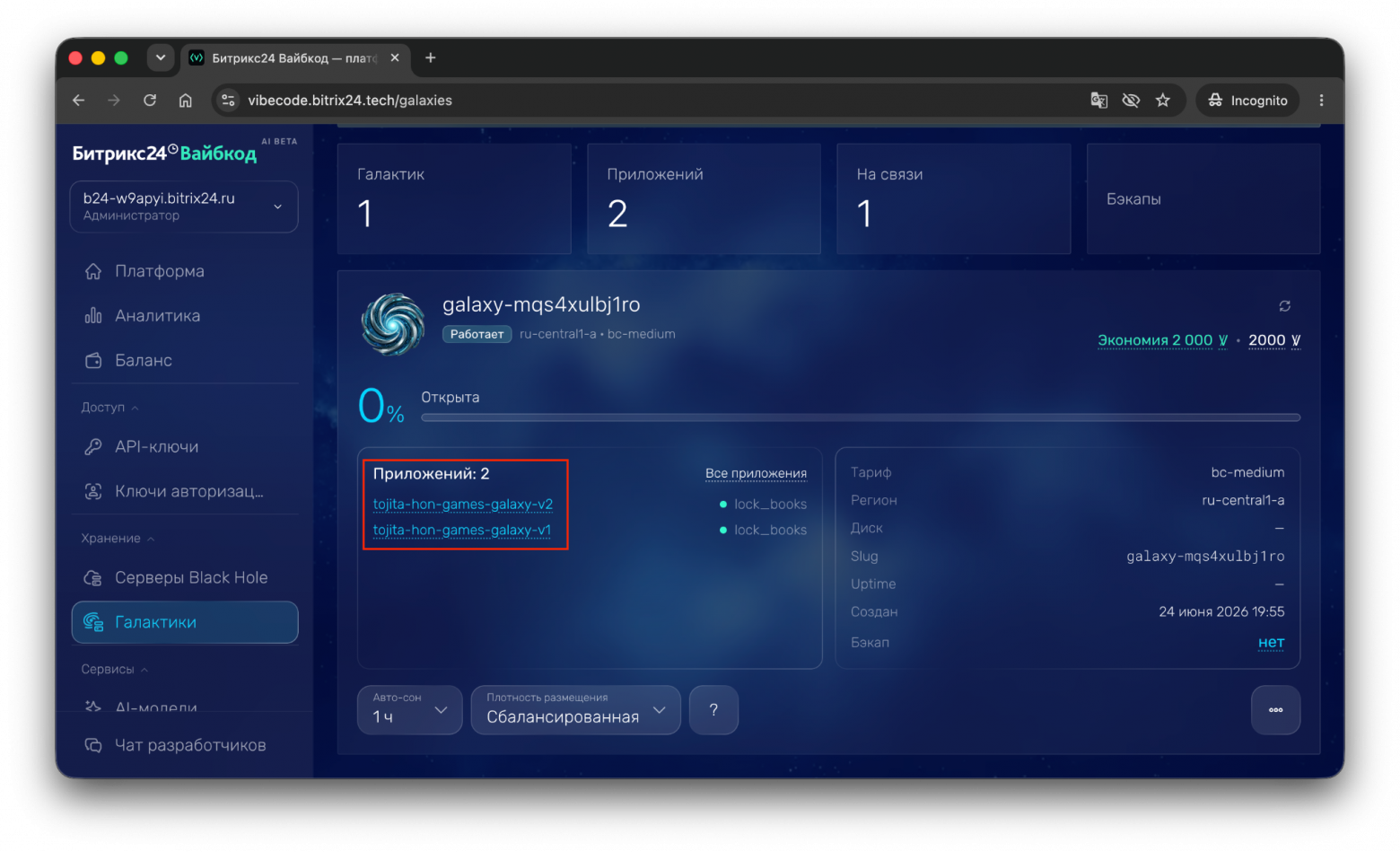Go back with the browser back arrow

pyautogui.click(x=79, y=101)
